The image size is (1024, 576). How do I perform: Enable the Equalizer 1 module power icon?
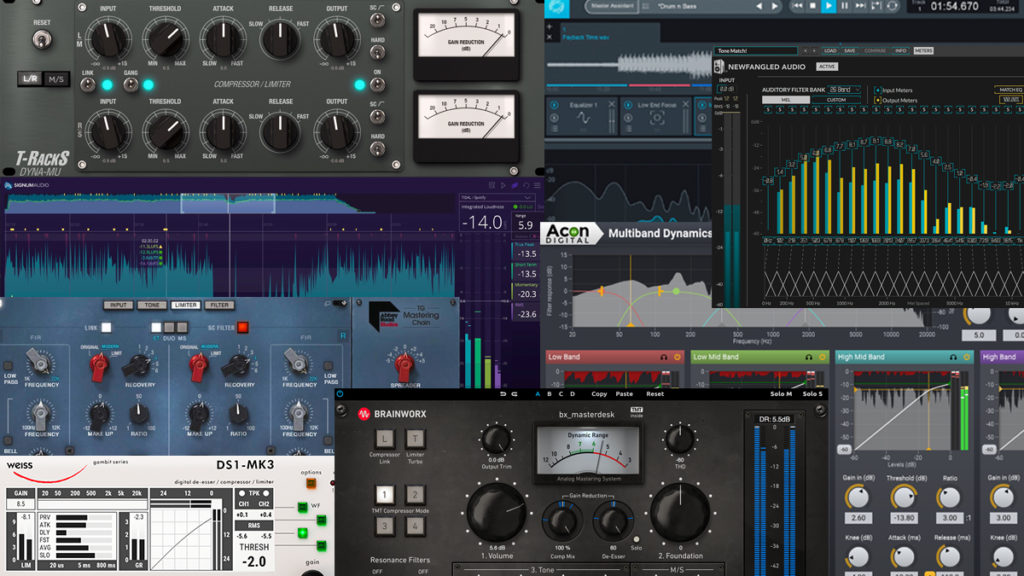(x=554, y=105)
